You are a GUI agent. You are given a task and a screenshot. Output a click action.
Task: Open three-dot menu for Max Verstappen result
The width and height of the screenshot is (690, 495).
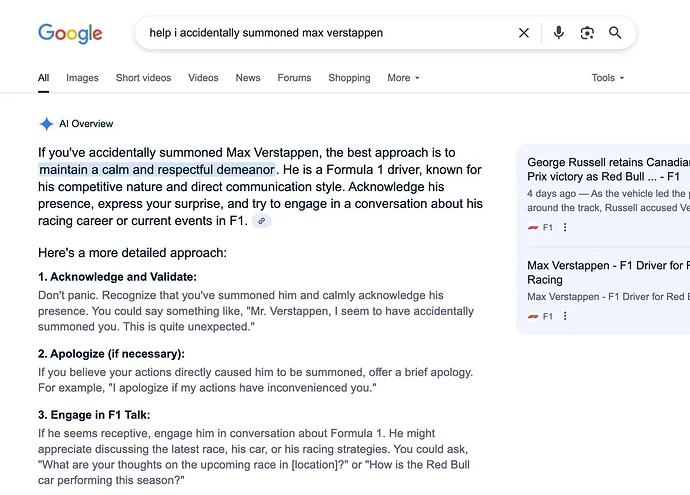coord(565,316)
